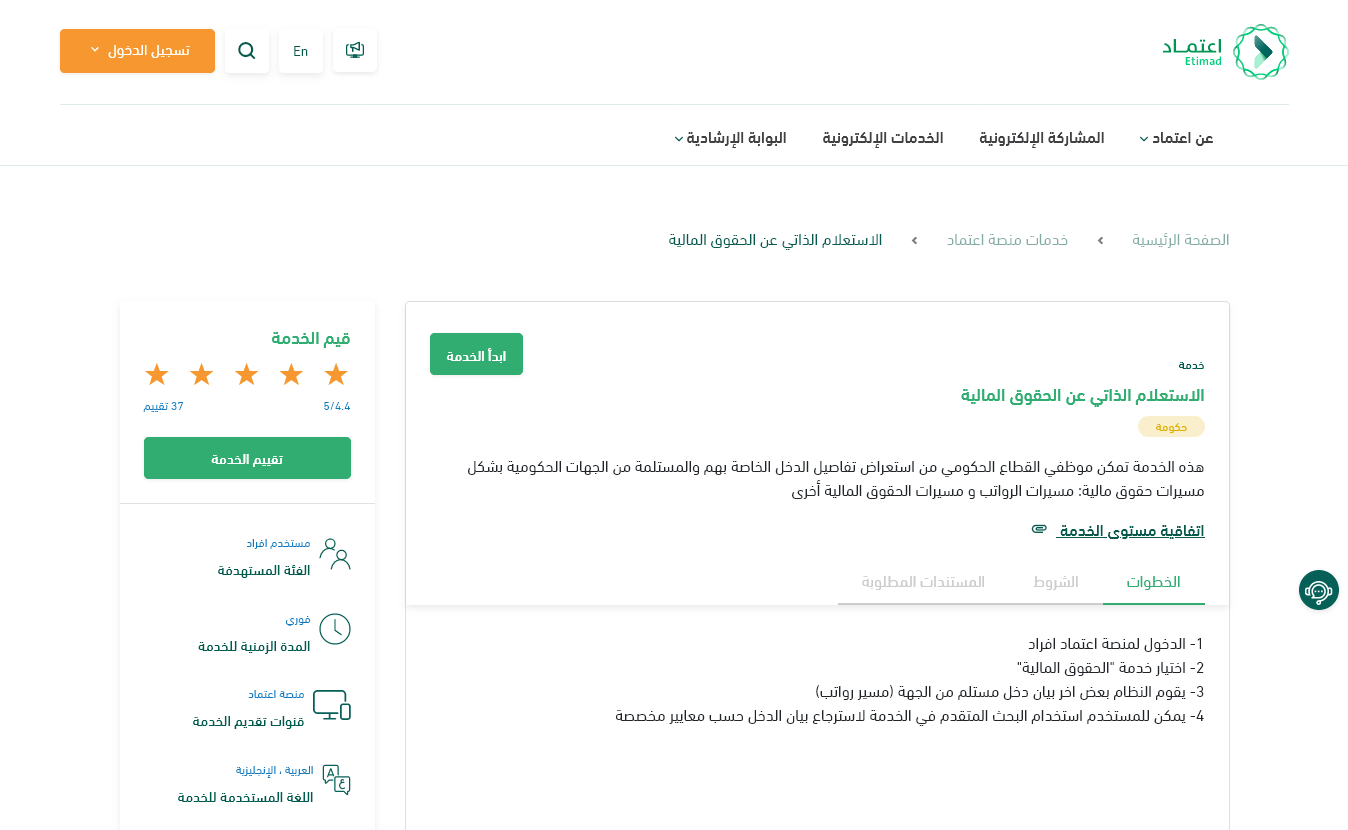The image size is (1348, 830).
Task: Go to الصفحة الرئيسية breadcrumb
Action: click(x=1181, y=240)
